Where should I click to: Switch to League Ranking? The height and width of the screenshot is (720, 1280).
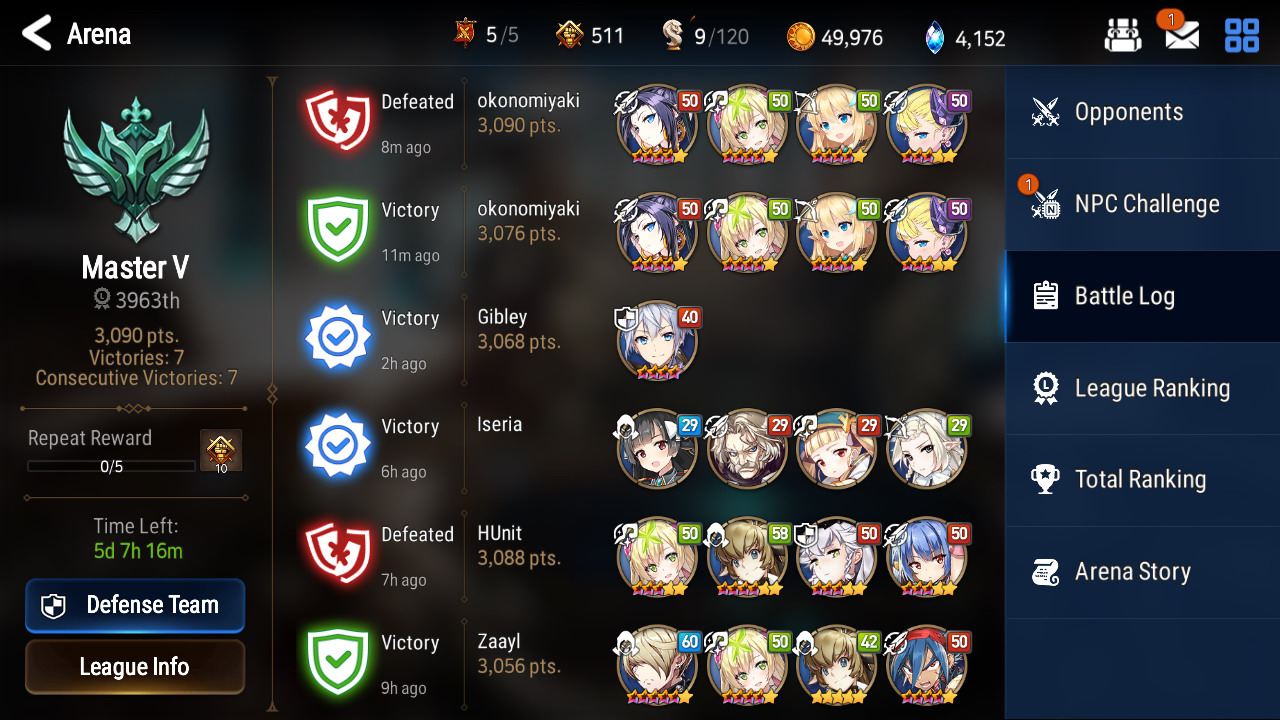(1142, 388)
